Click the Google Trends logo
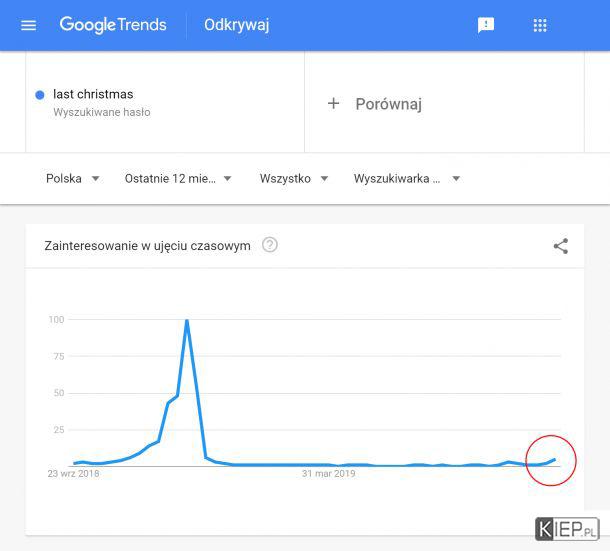The width and height of the screenshot is (610, 551). tap(113, 25)
